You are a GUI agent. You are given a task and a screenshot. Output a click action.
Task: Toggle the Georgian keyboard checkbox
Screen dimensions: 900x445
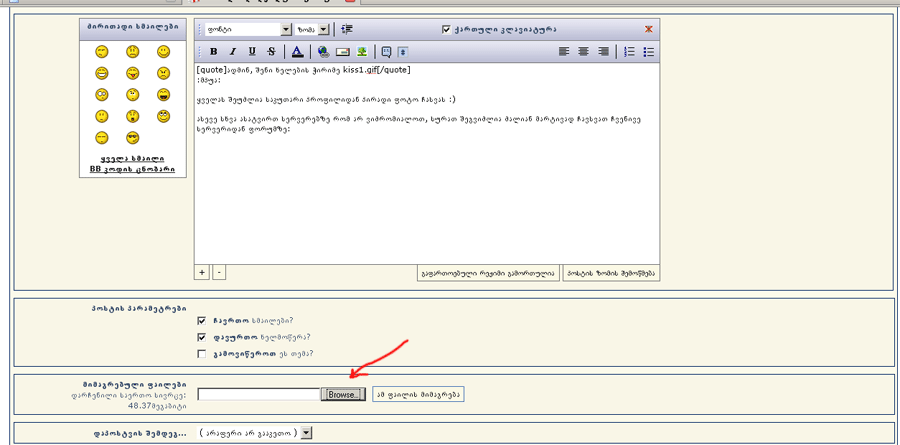[446, 30]
